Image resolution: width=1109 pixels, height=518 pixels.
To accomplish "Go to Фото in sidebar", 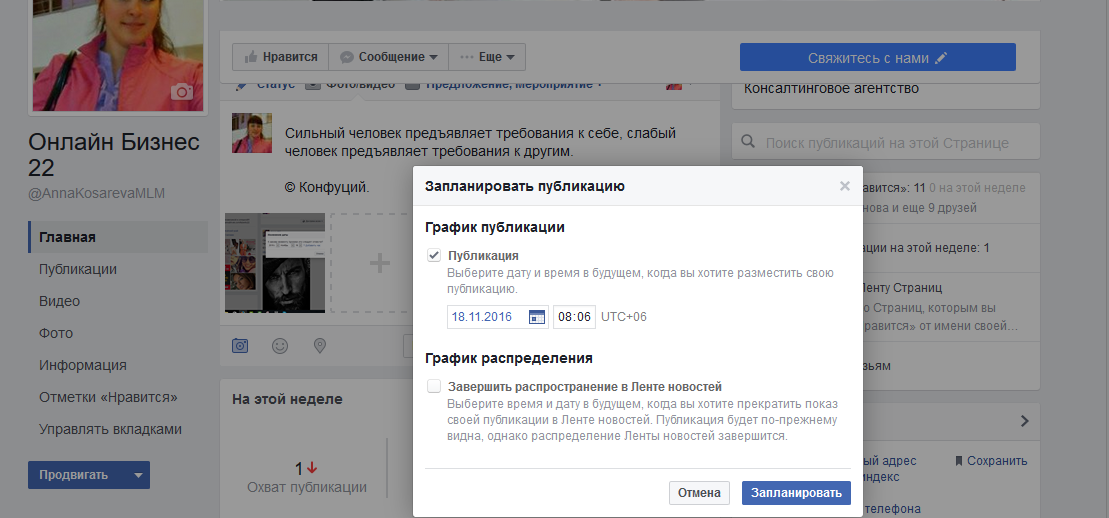I will tap(56, 333).
